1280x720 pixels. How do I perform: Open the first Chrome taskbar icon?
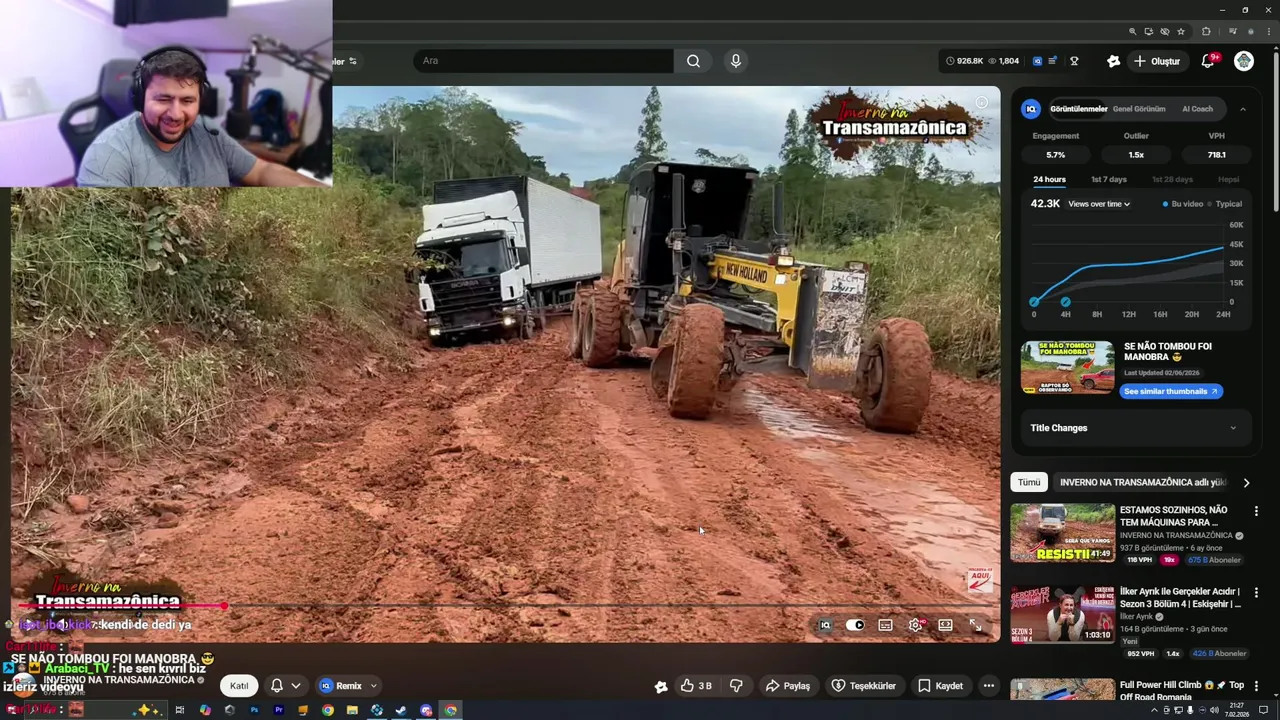tap(327, 710)
